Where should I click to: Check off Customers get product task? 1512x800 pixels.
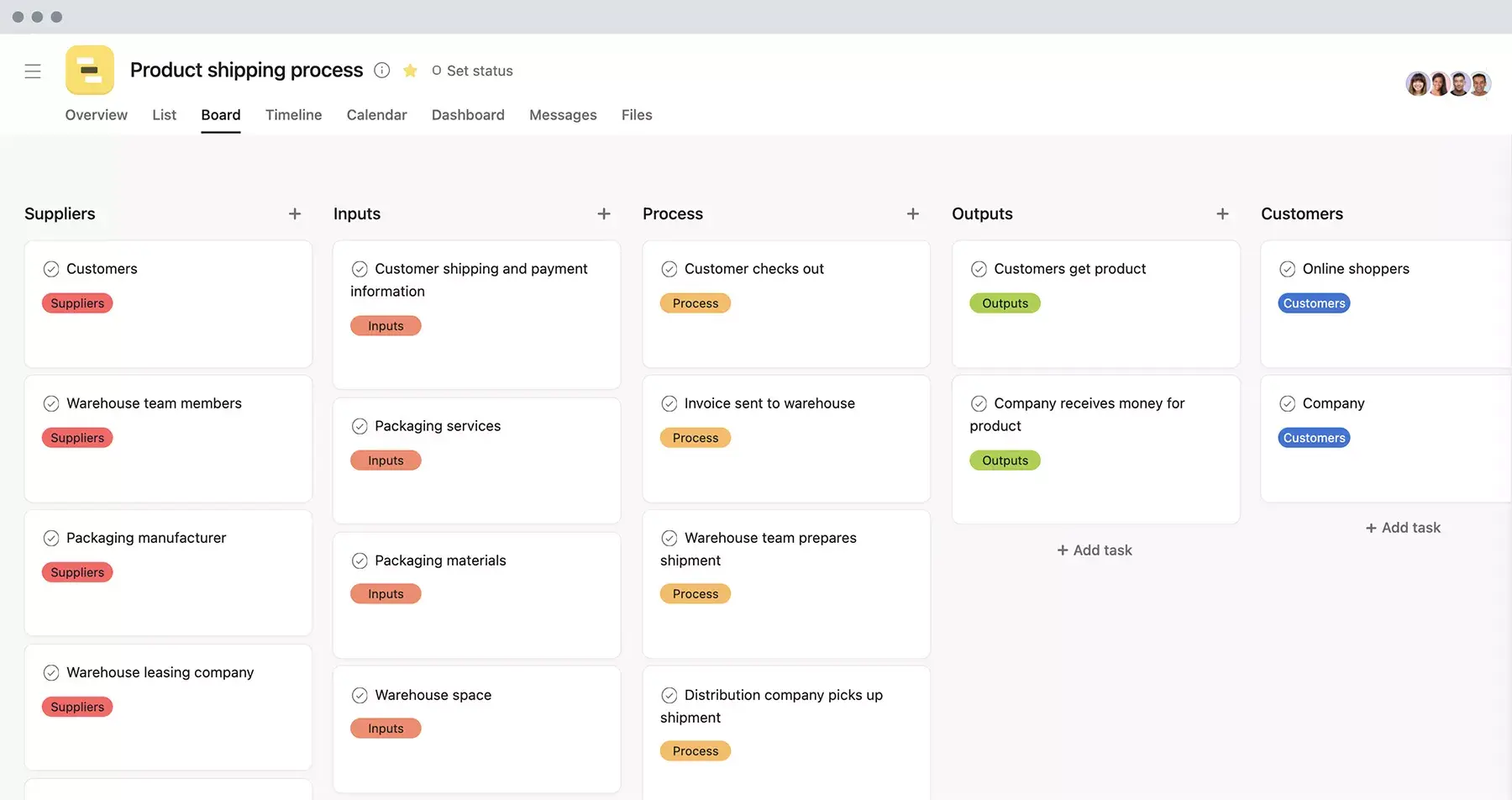pyautogui.click(x=979, y=269)
